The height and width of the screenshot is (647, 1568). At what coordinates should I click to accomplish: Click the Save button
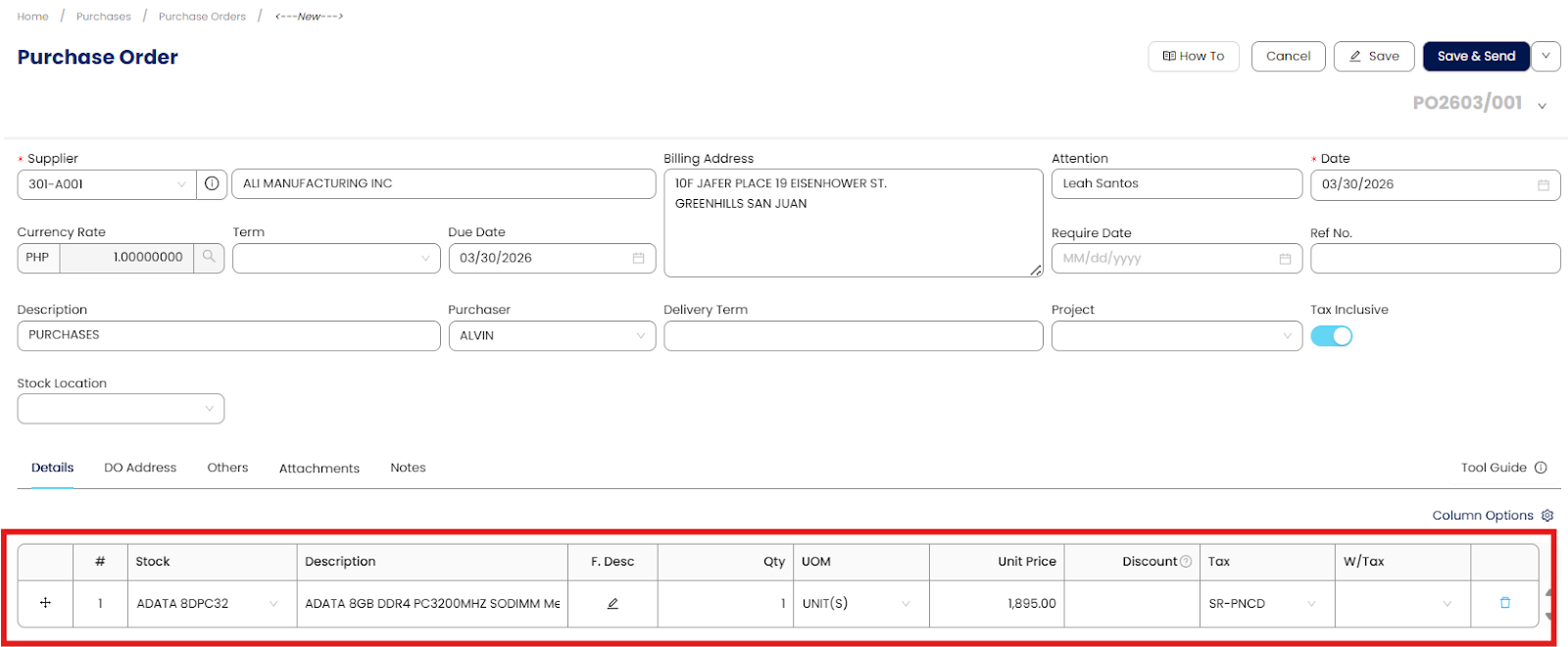coord(1374,56)
